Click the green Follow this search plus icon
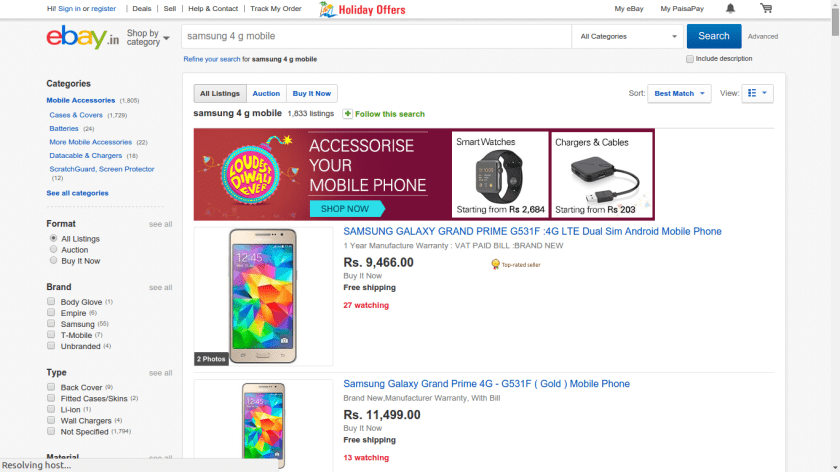 point(348,114)
